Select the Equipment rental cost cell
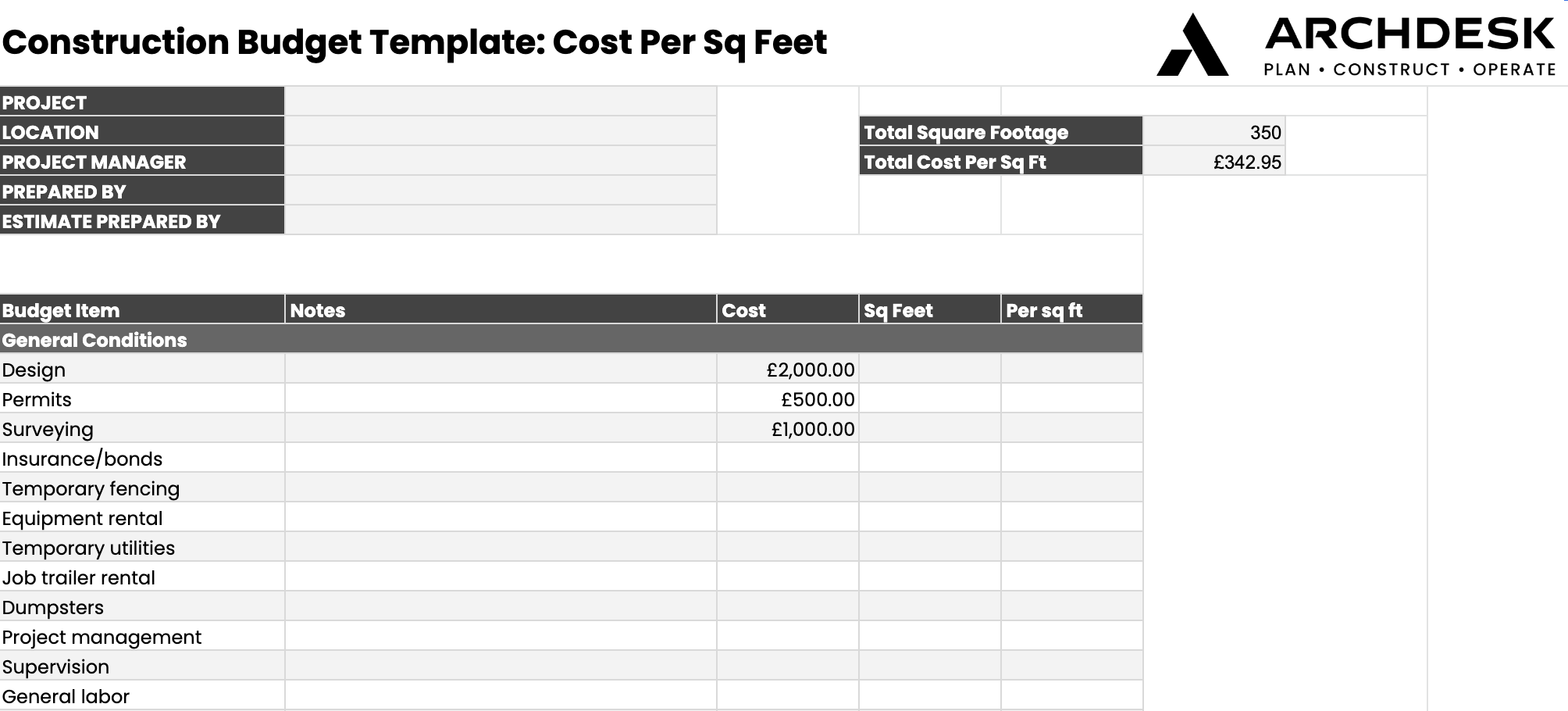The image size is (1568, 711). coord(787,518)
